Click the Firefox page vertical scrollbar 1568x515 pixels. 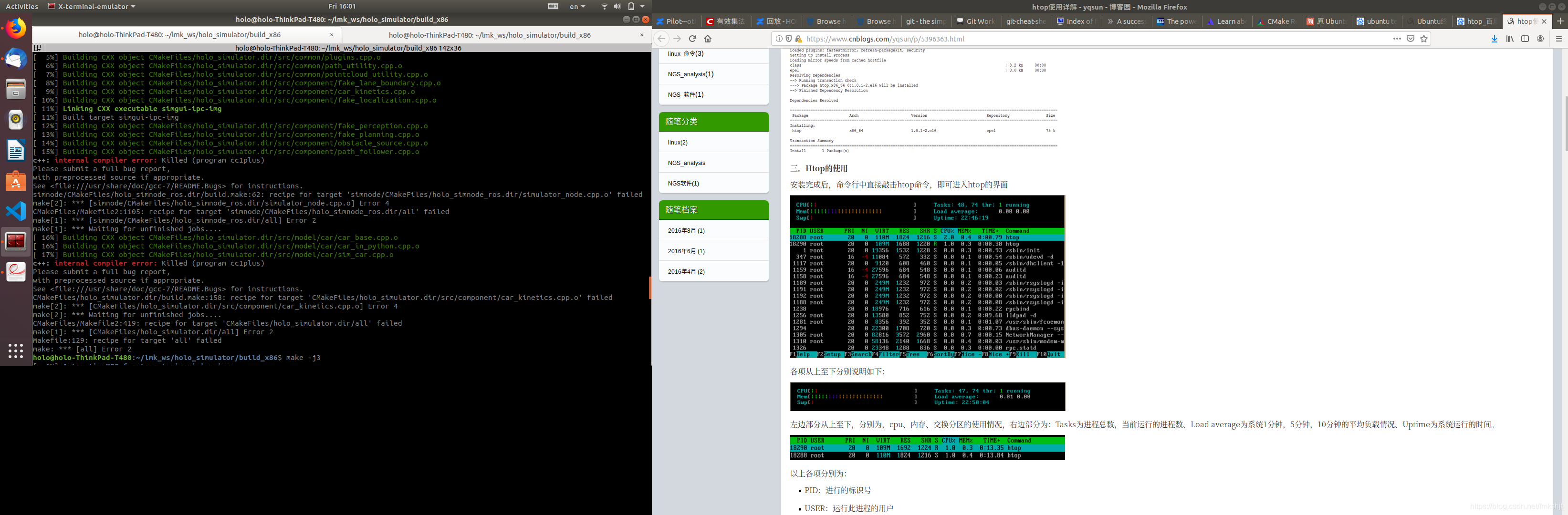[1565, 124]
